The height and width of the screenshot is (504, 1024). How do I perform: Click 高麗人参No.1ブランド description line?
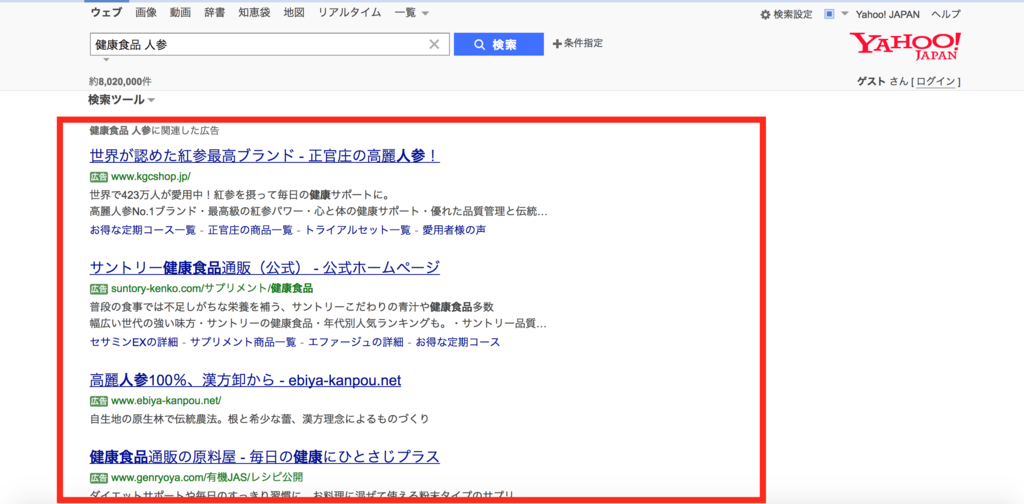tap(318, 212)
